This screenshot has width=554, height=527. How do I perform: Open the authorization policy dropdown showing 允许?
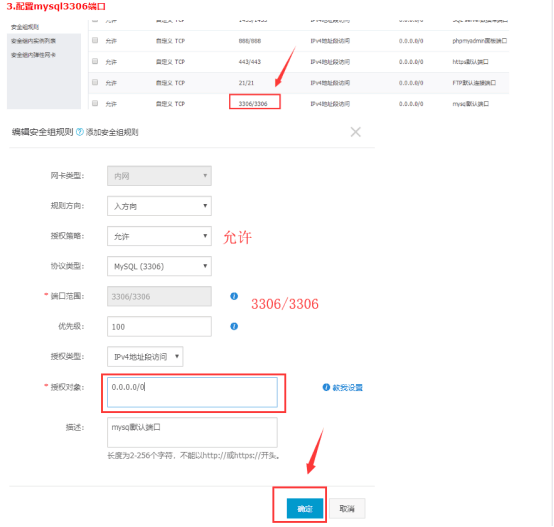click(159, 236)
